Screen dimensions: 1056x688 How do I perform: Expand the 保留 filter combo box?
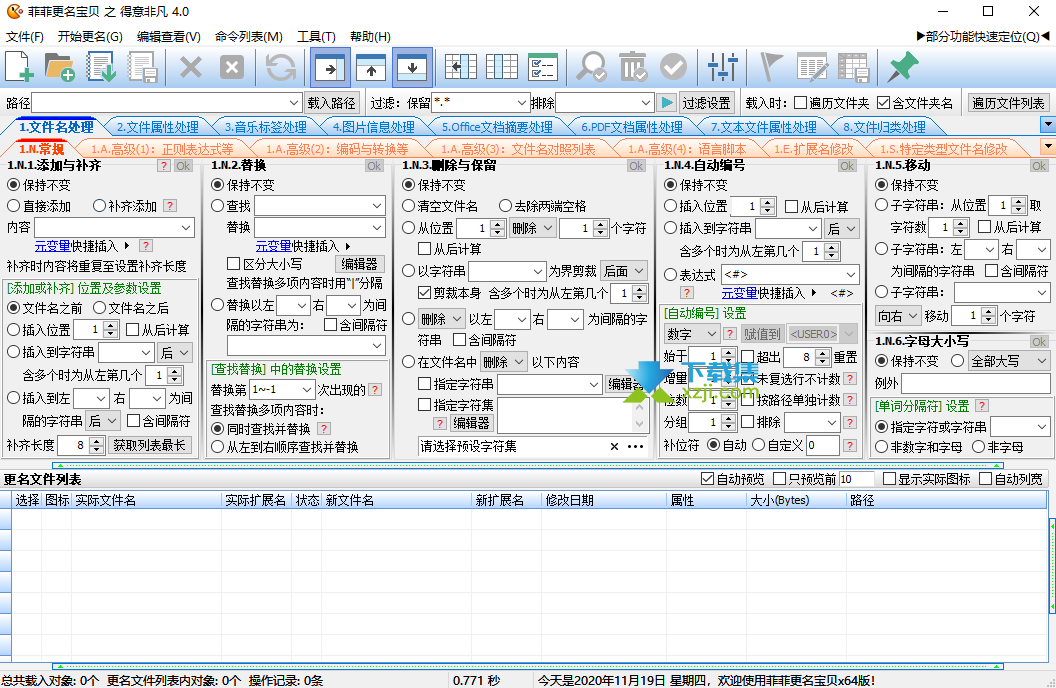point(521,103)
